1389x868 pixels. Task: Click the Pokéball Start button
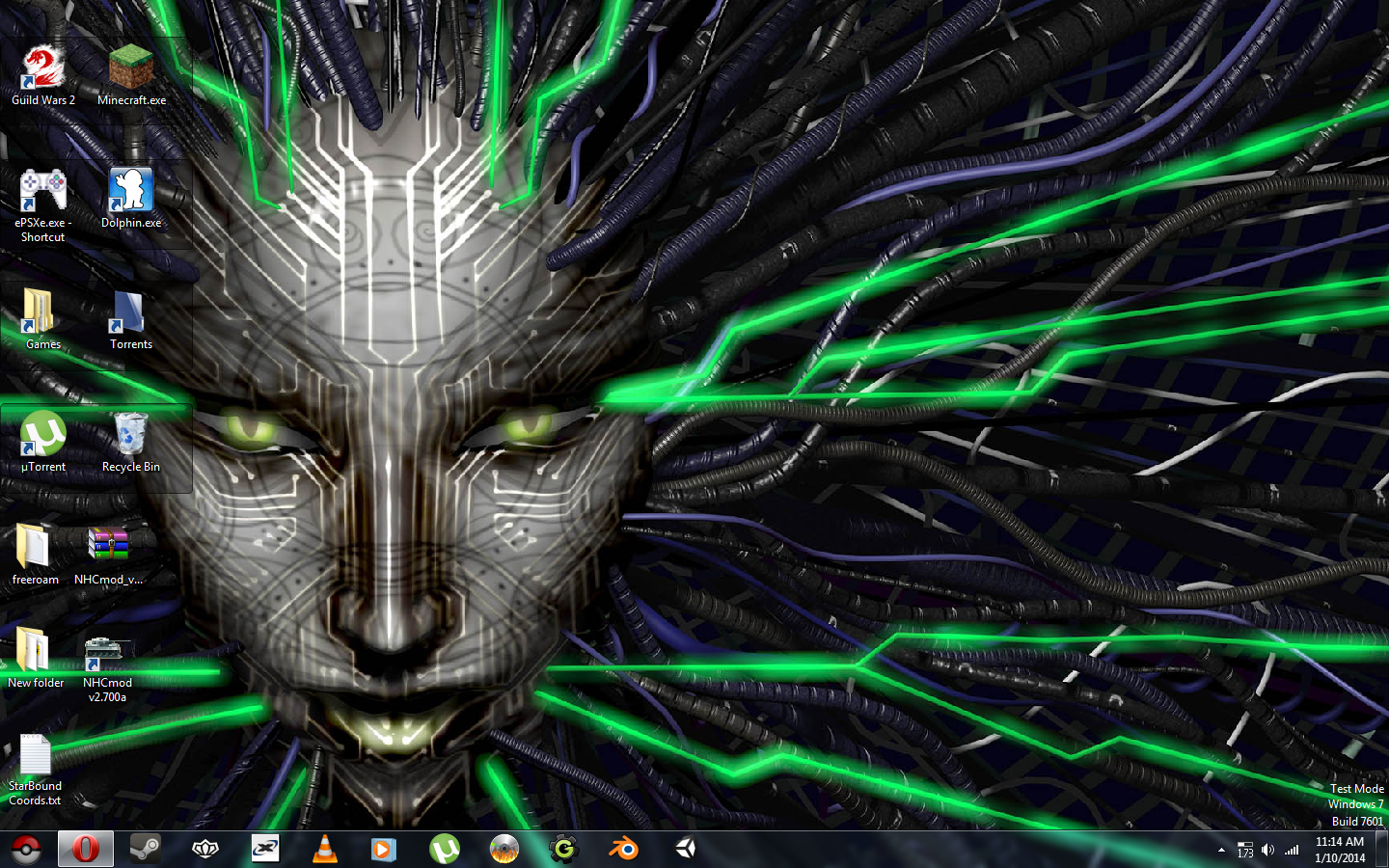(x=26, y=849)
